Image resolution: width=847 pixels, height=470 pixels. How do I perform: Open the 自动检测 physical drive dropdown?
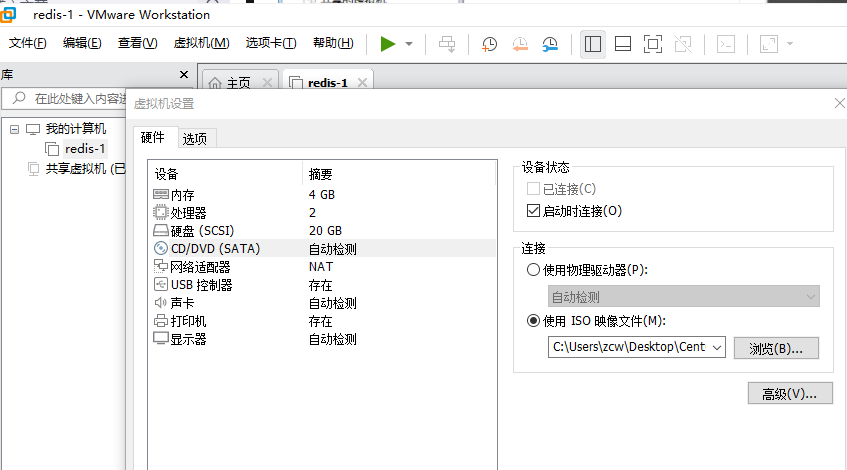683,297
